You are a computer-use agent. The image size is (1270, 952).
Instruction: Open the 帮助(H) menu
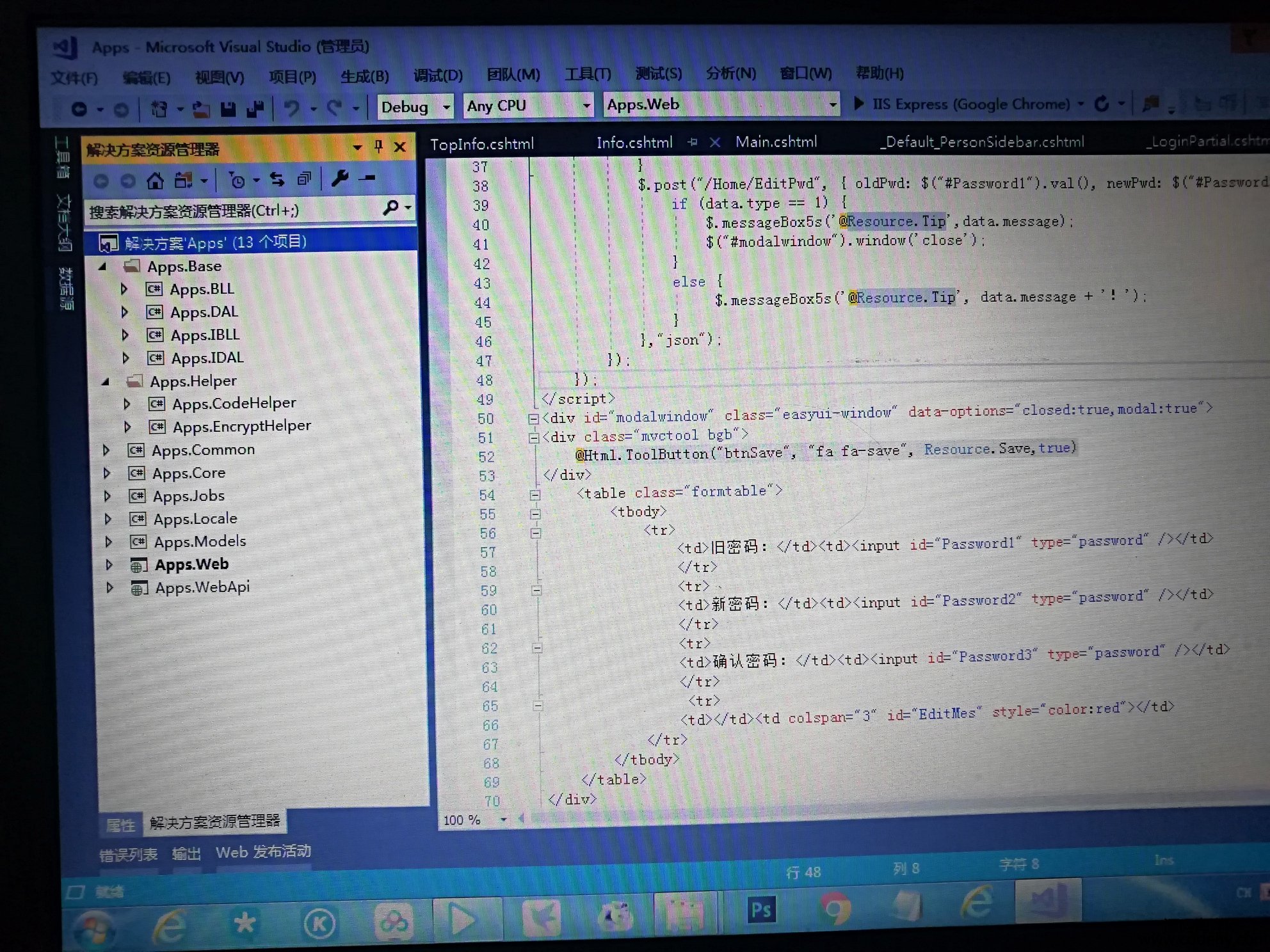click(880, 73)
